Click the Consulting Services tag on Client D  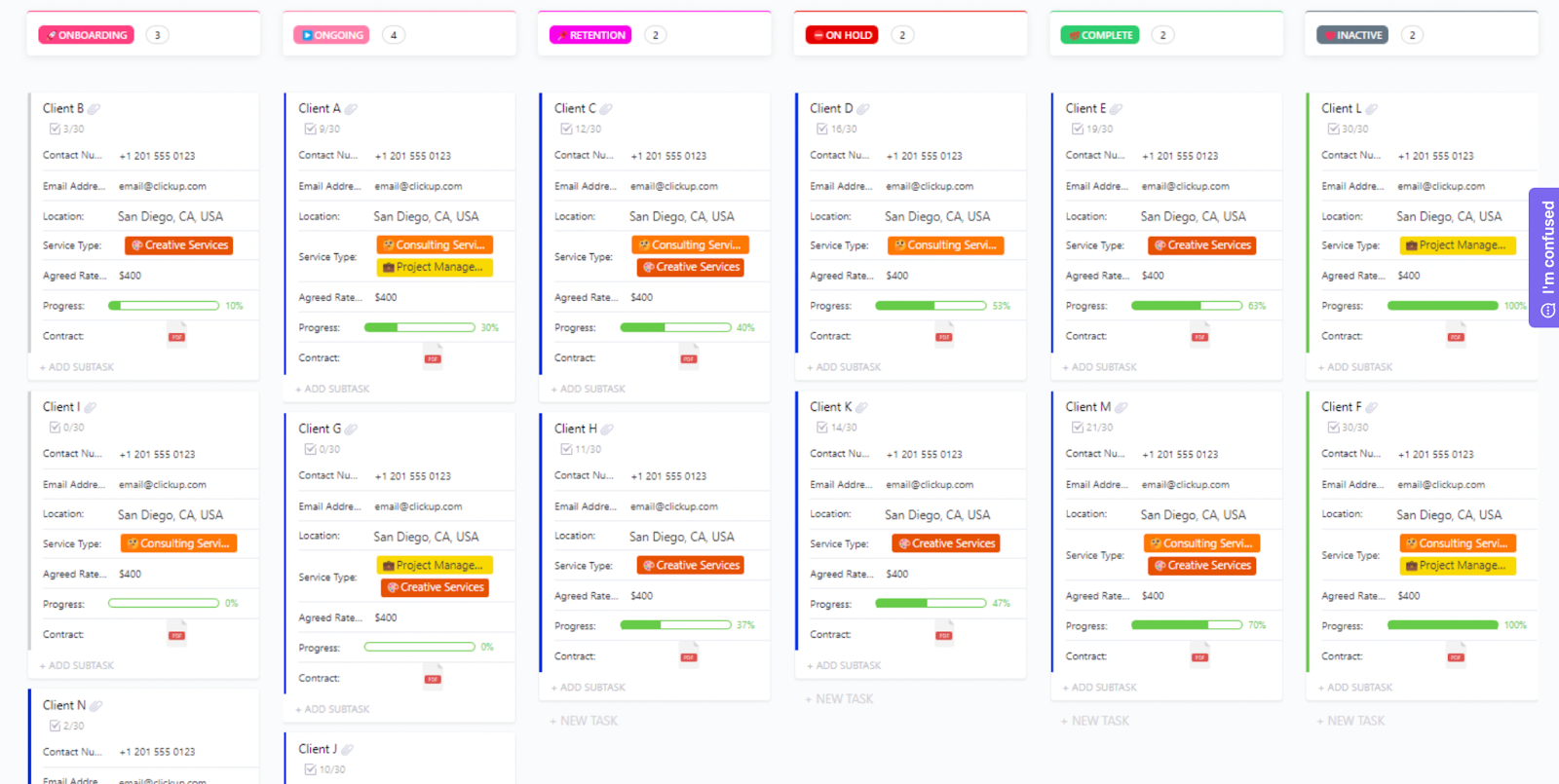coord(946,245)
